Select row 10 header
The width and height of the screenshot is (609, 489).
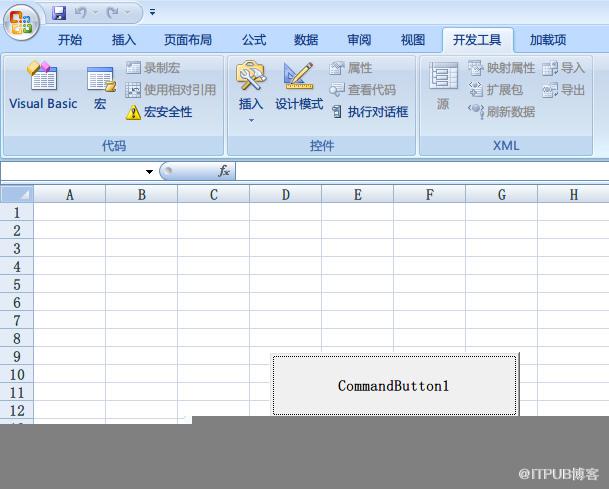click(x=17, y=374)
